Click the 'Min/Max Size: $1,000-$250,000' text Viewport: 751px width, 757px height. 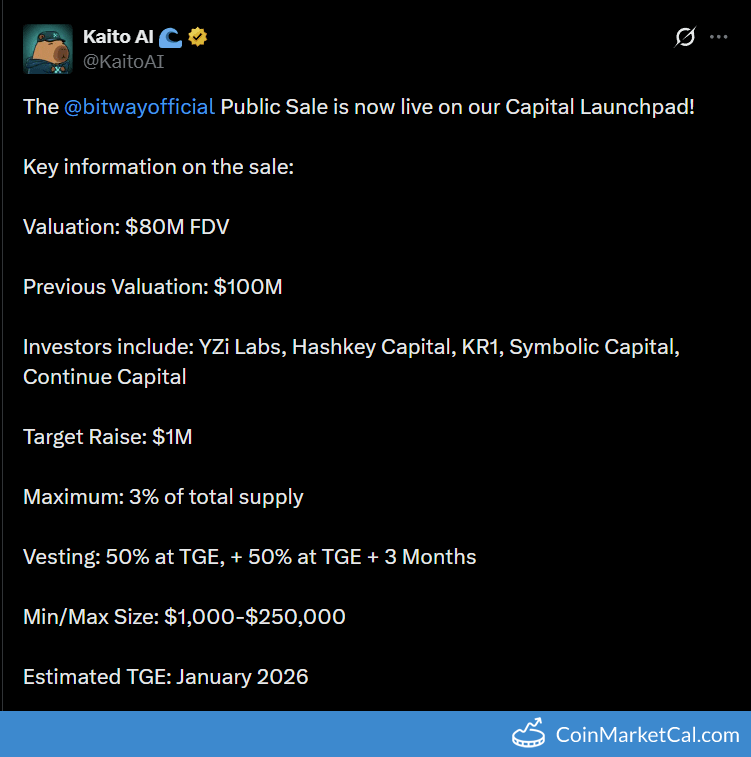184,617
